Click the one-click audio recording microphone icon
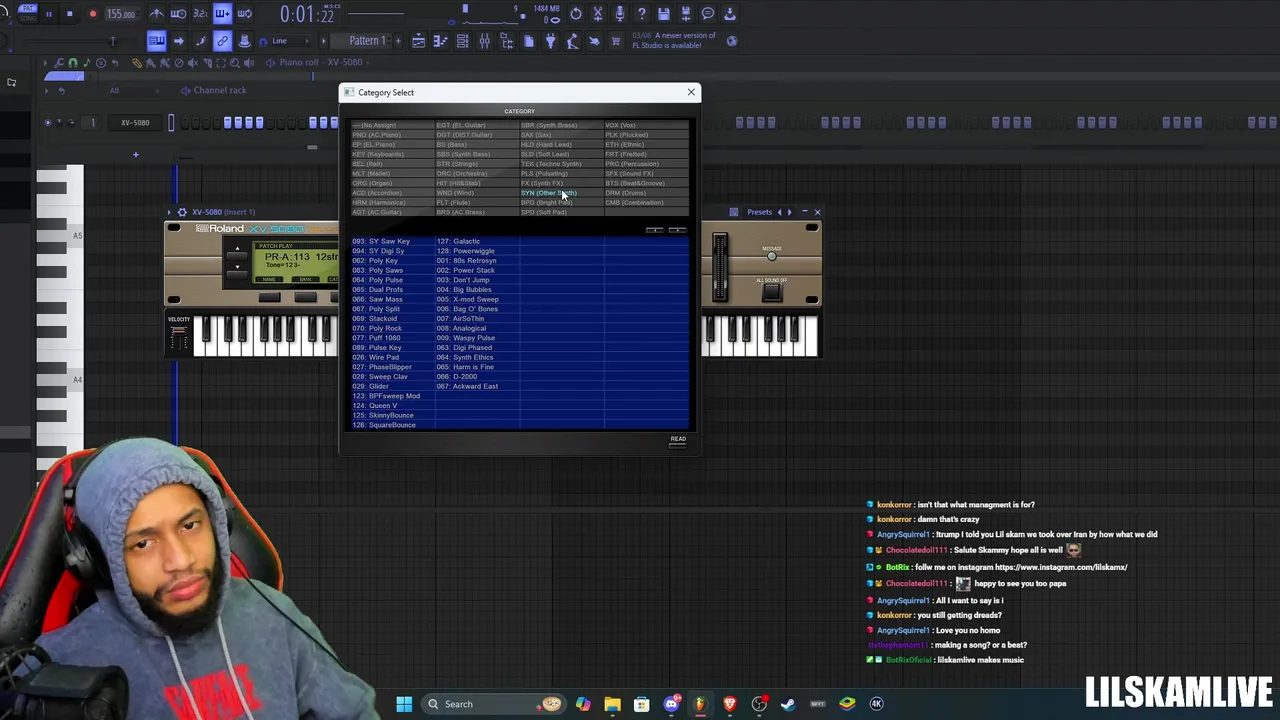1280x720 pixels. 619,14
